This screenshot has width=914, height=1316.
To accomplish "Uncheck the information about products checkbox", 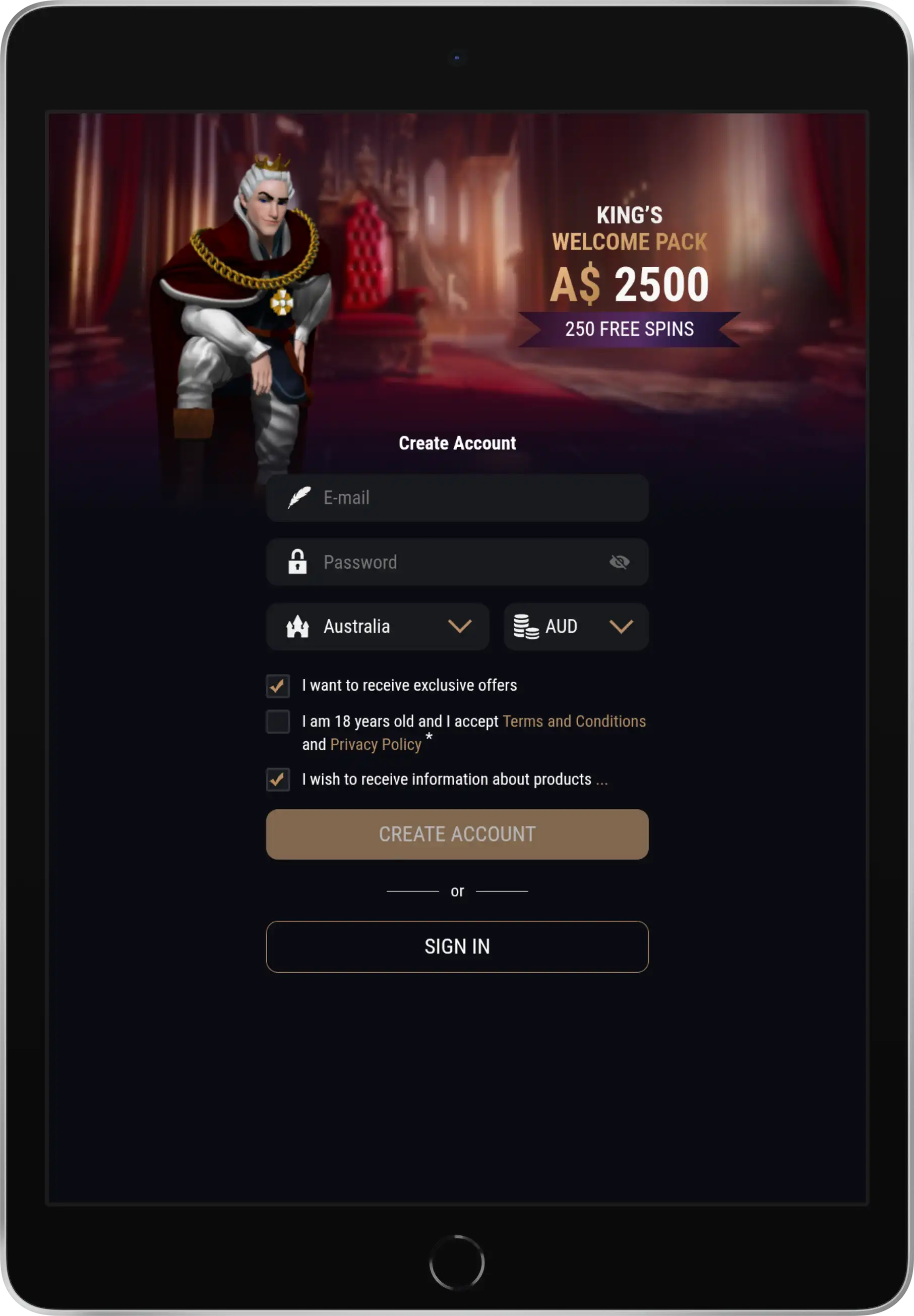I will pos(278,780).
